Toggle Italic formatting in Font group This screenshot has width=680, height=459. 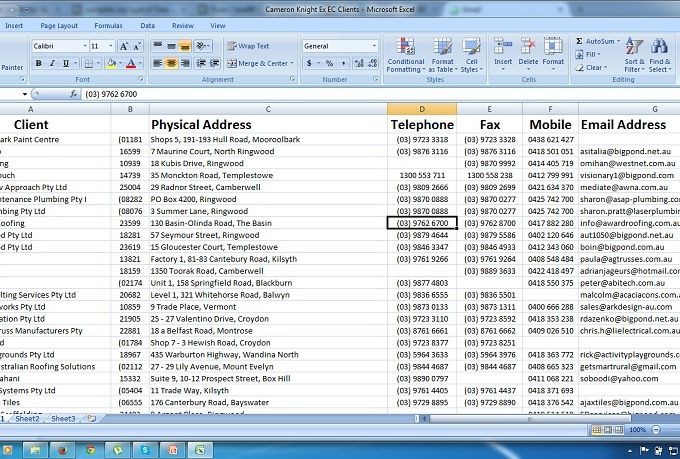tap(52, 63)
